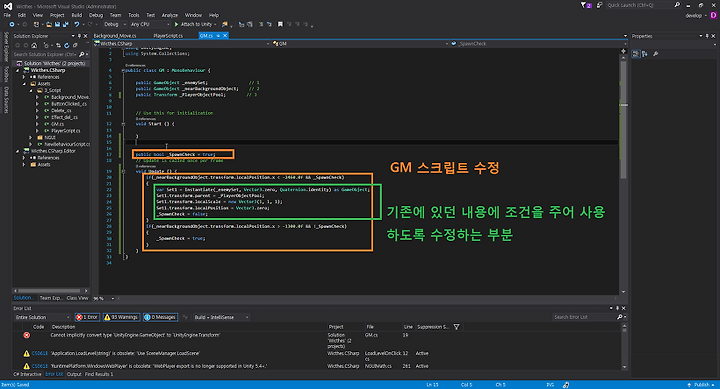Open the File menu
This screenshot has height=389, width=720.
[x=7, y=15]
